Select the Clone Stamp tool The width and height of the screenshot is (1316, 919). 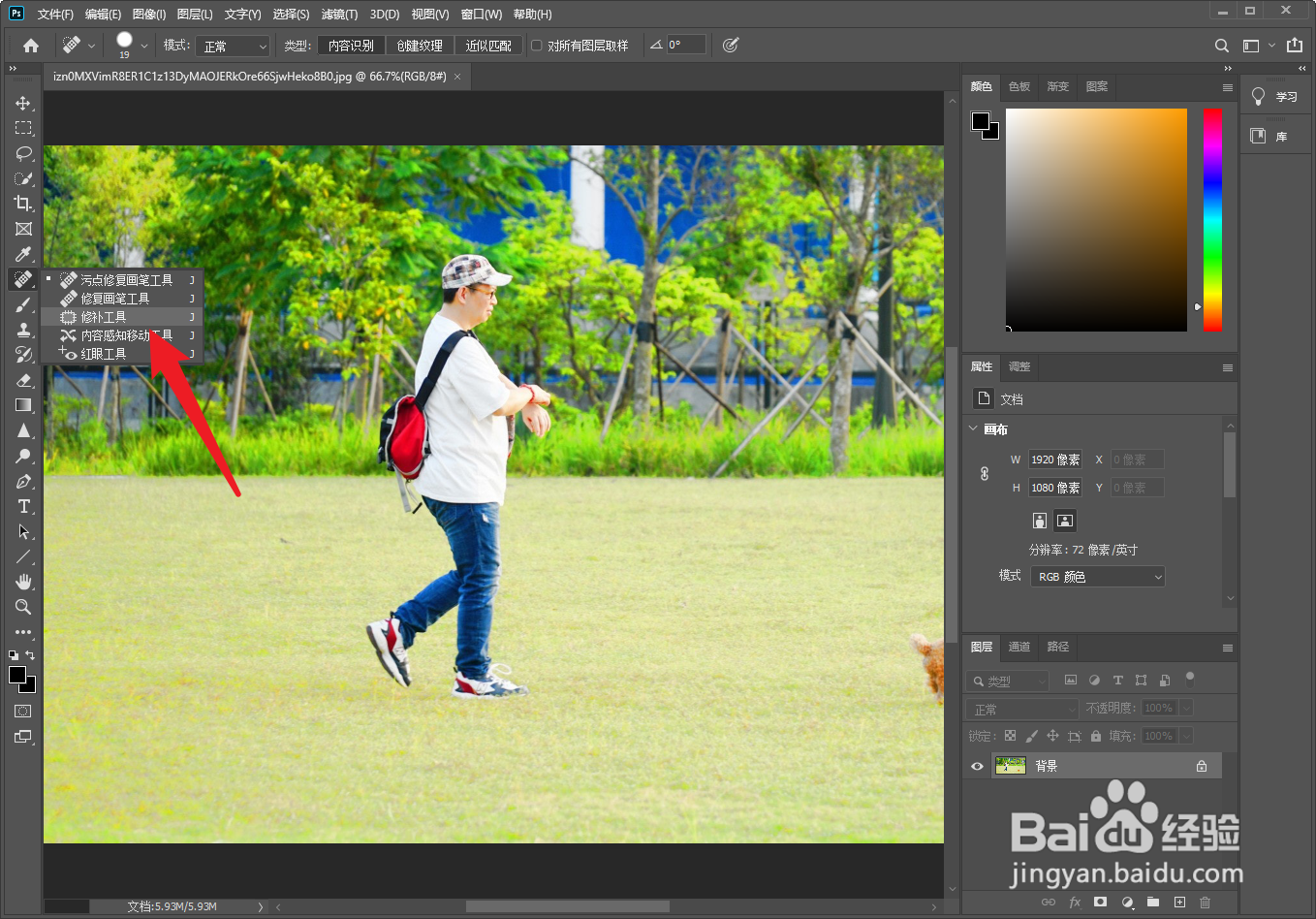tap(23, 330)
